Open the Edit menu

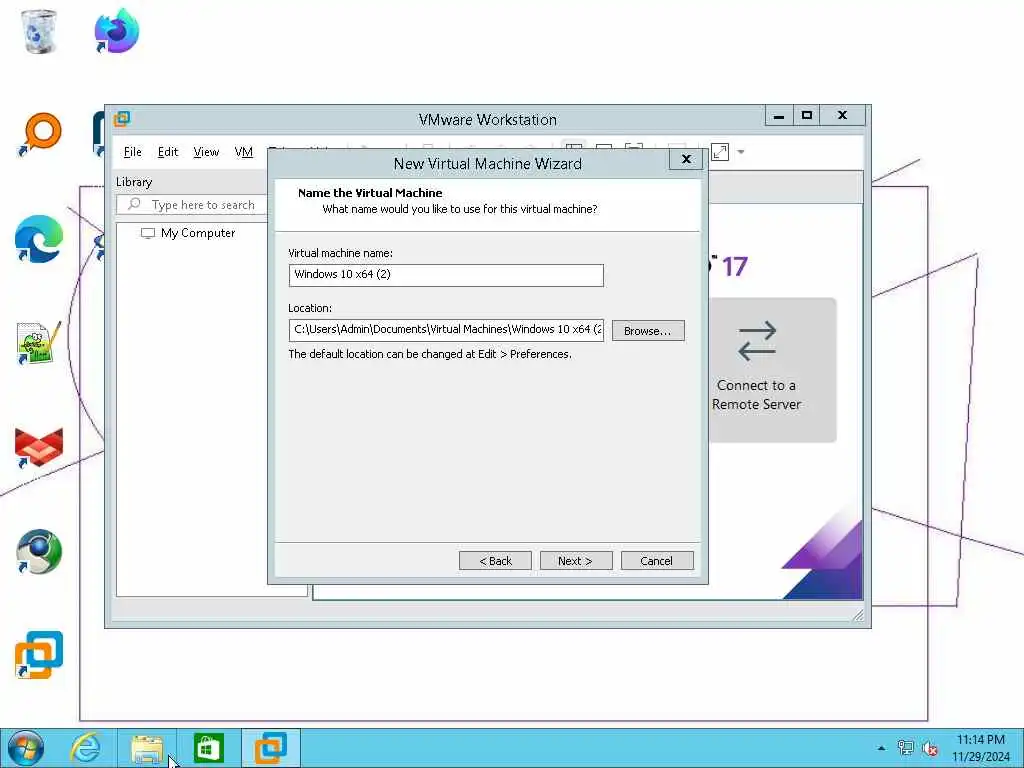click(x=168, y=152)
